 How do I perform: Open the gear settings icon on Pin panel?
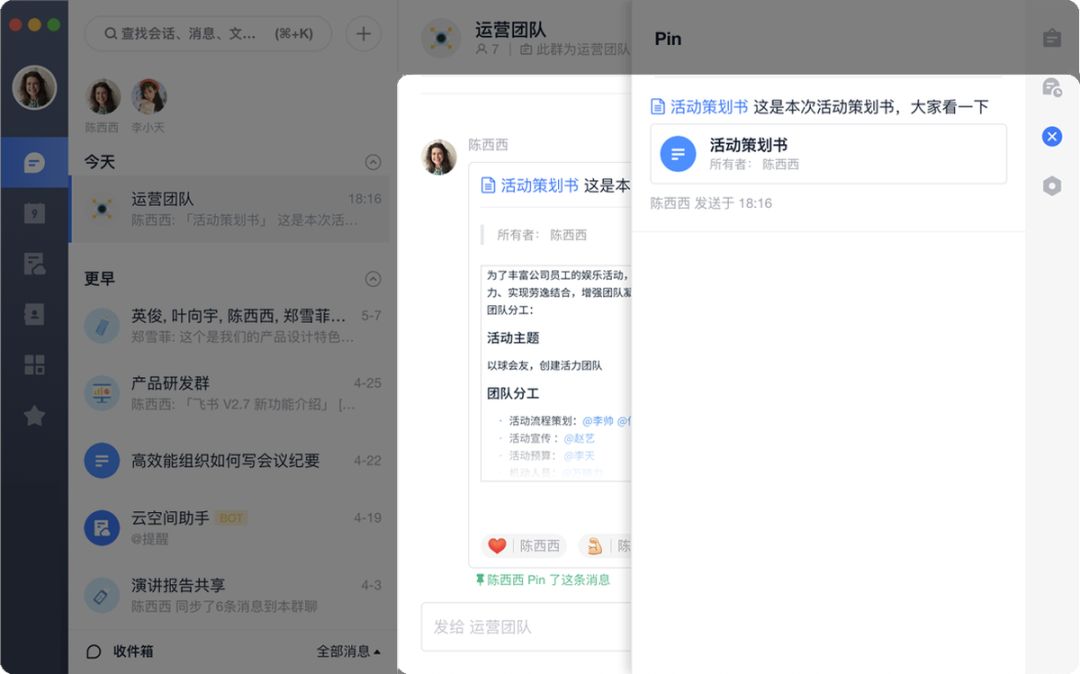1051,186
